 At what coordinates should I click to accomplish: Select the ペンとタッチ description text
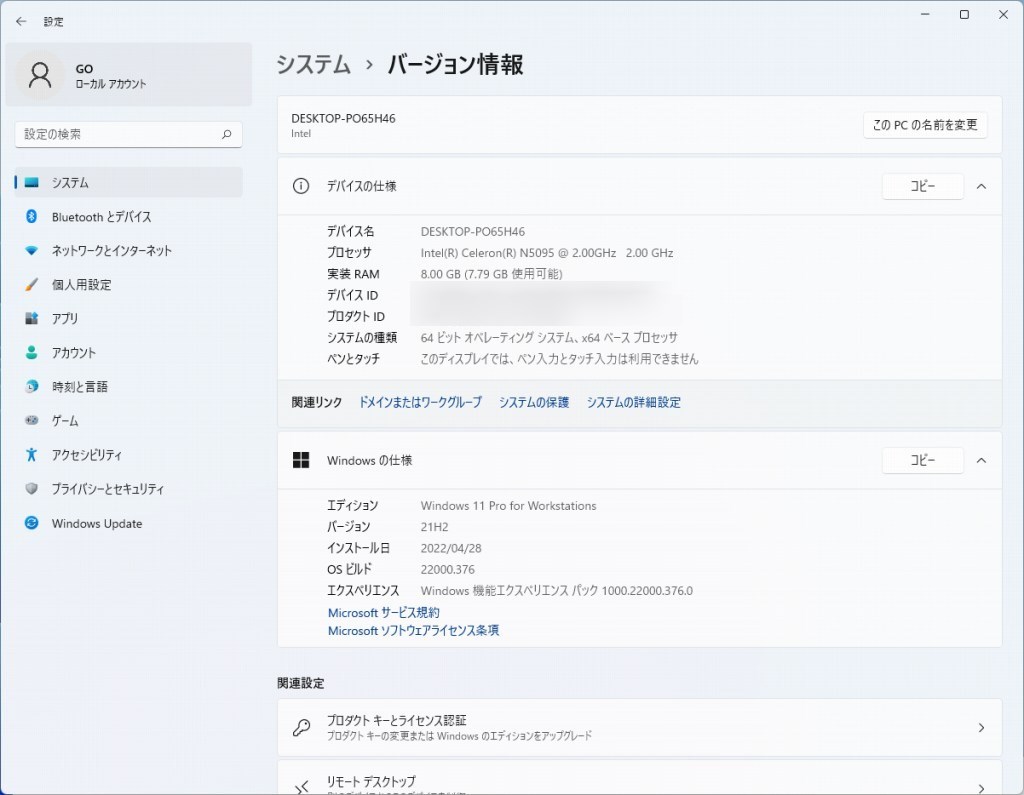click(x=559, y=359)
